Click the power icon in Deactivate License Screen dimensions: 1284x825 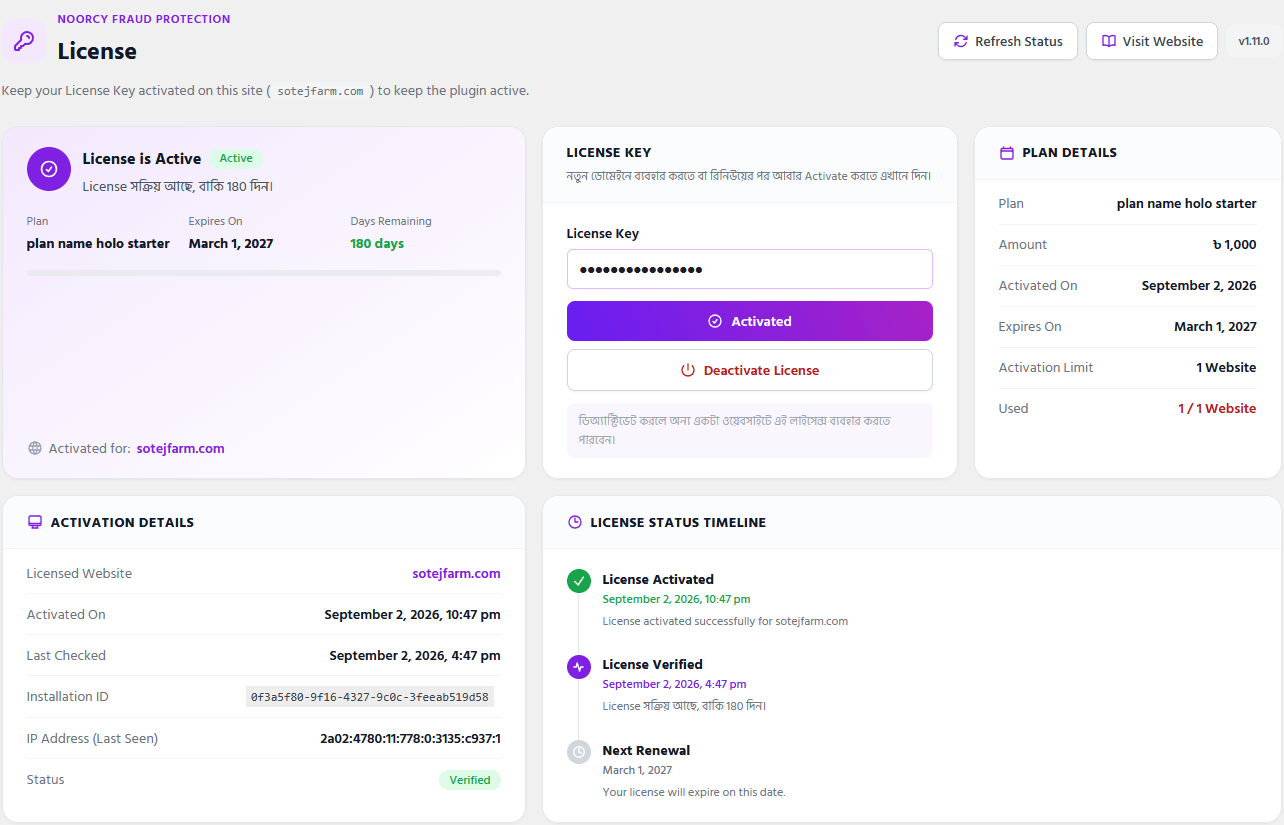688,370
